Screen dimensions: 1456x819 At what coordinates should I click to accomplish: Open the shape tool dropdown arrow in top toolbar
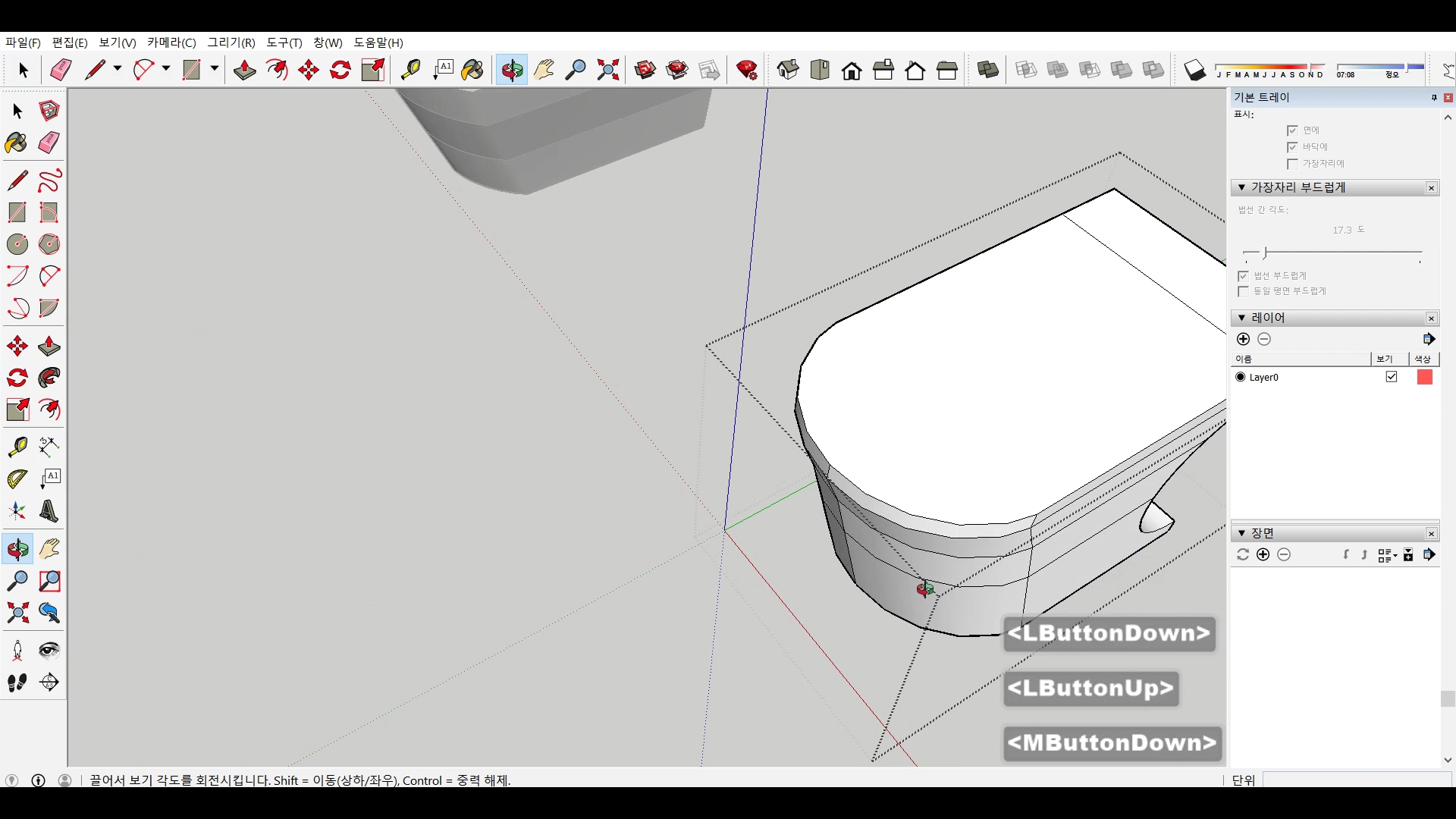(215, 69)
